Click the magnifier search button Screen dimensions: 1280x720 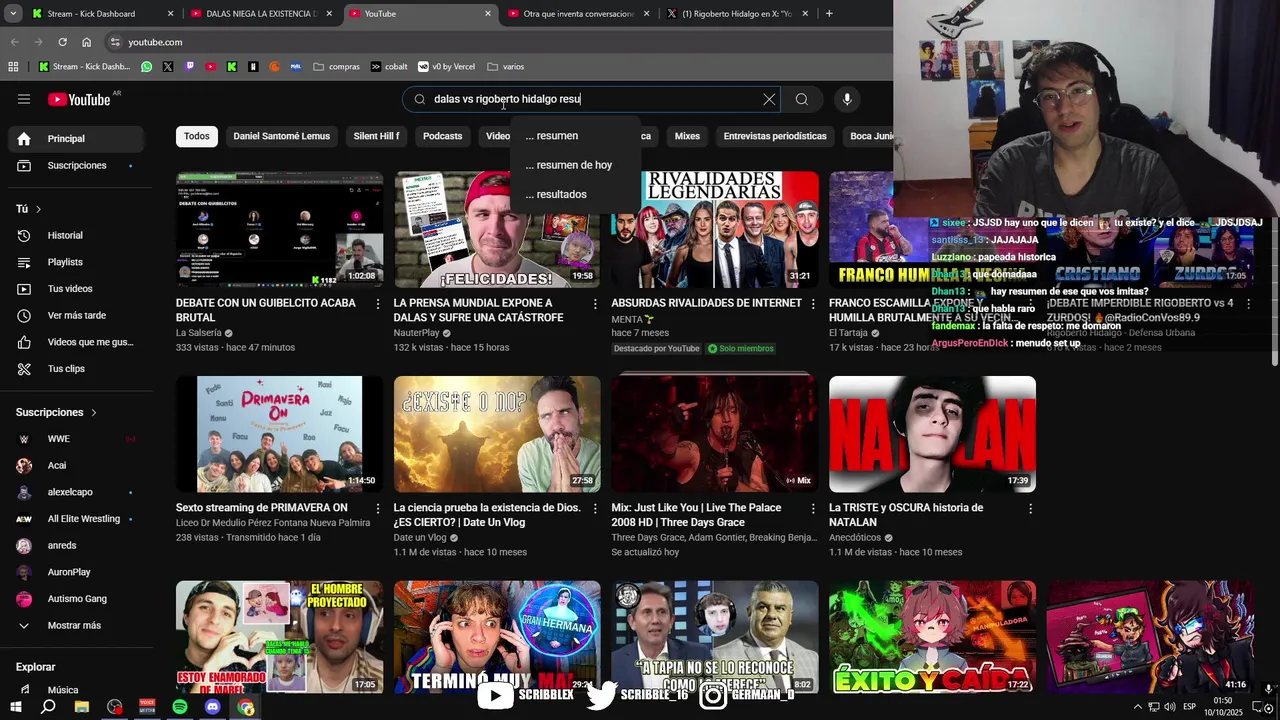coord(801,99)
